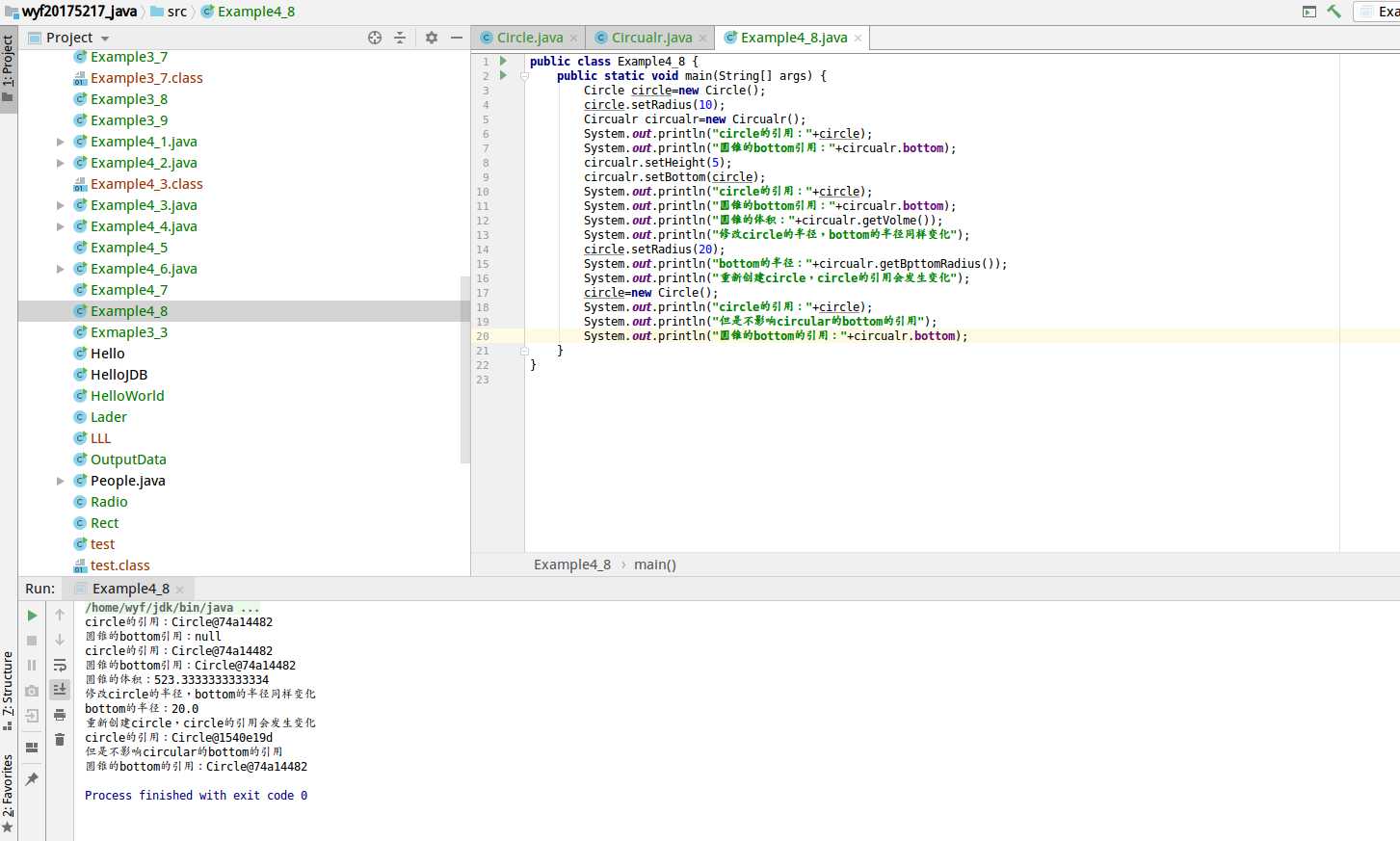Image resolution: width=1400 pixels, height=841 pixels.
Task: Click the camera thread-dump icon in the Run panel
Action: 32,691
